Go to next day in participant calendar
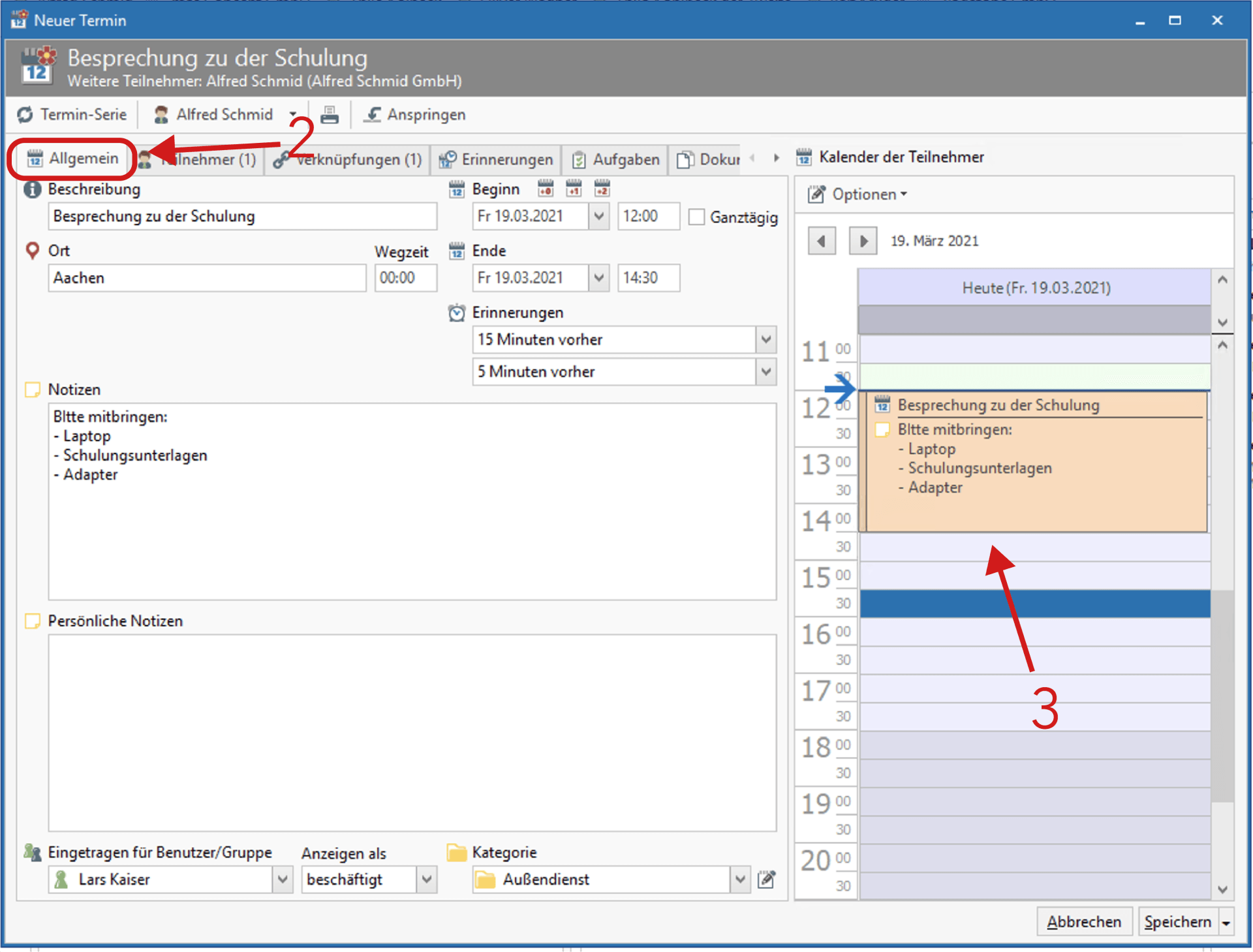Image resolution: width=1253 pixels, height=952 pixels. 863,241
